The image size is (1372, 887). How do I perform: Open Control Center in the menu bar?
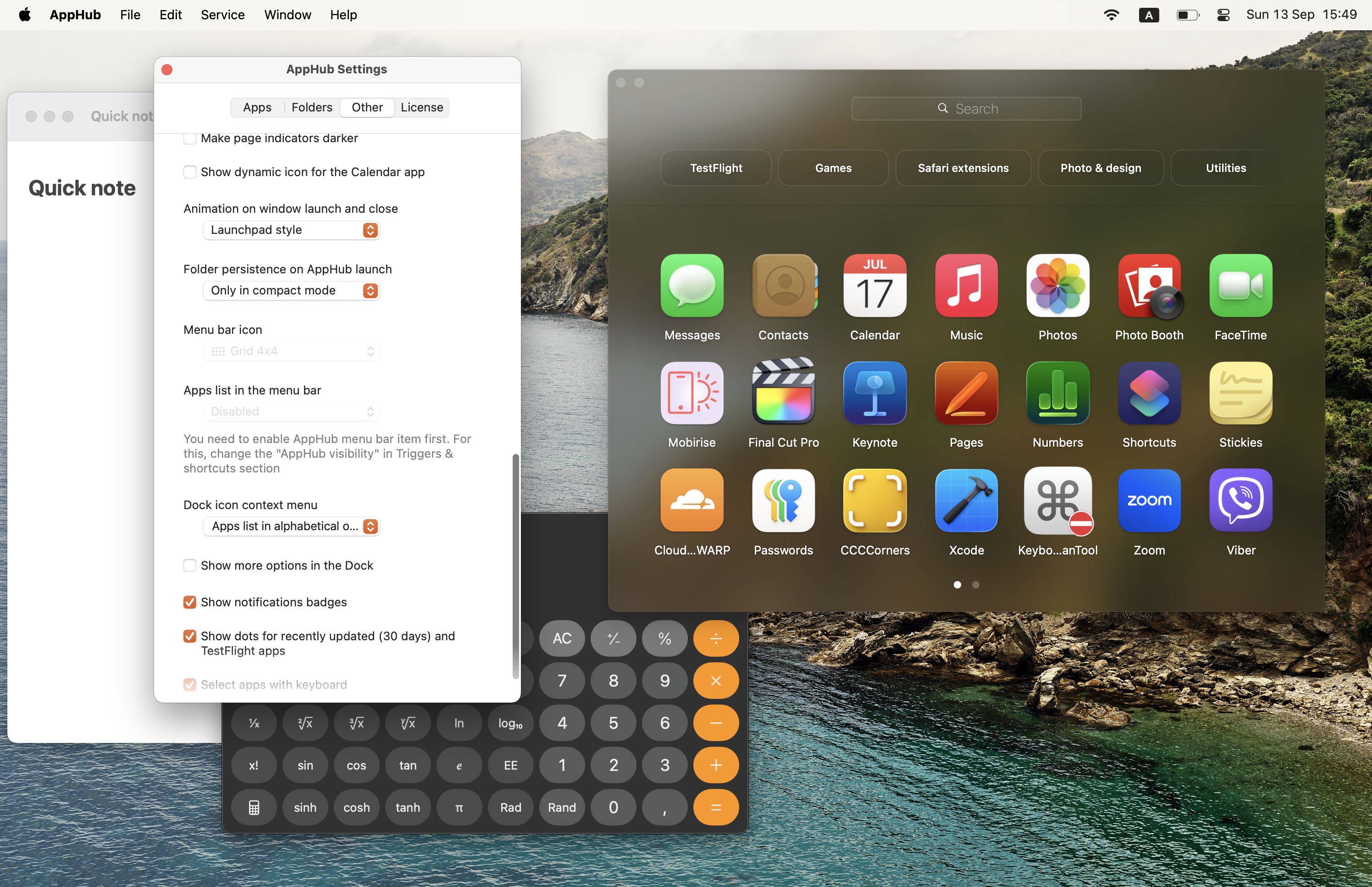click(x=1223, y=15)
